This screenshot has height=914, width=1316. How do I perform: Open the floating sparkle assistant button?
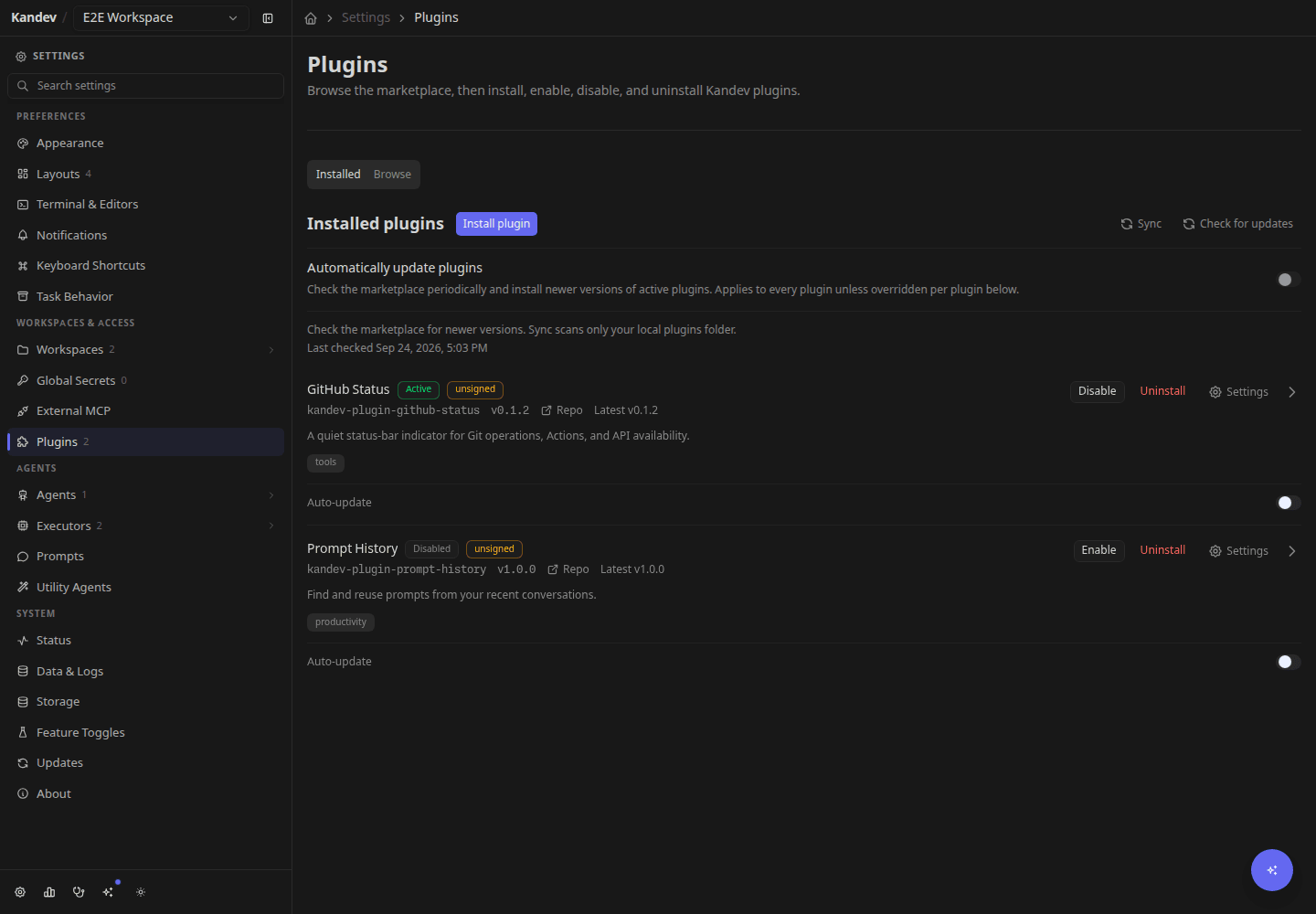tap(1272, 870)
